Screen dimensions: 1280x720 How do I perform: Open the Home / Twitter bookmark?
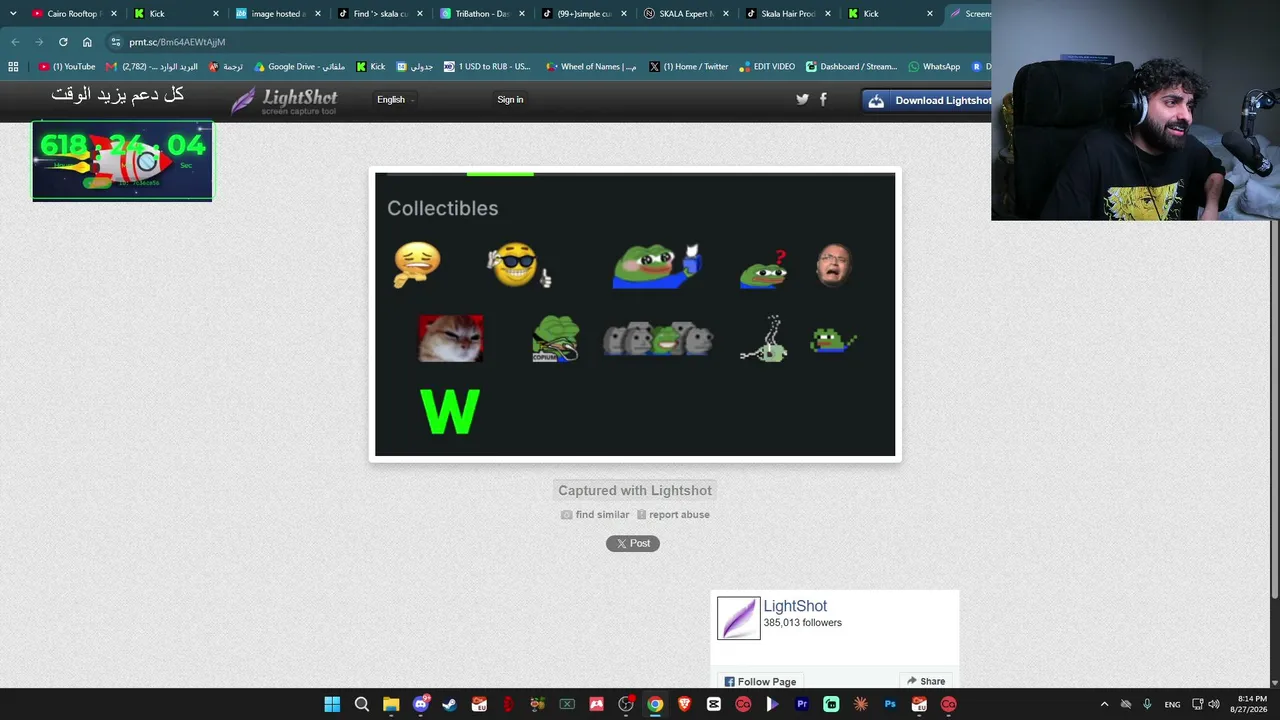click(x=688, y=67)
